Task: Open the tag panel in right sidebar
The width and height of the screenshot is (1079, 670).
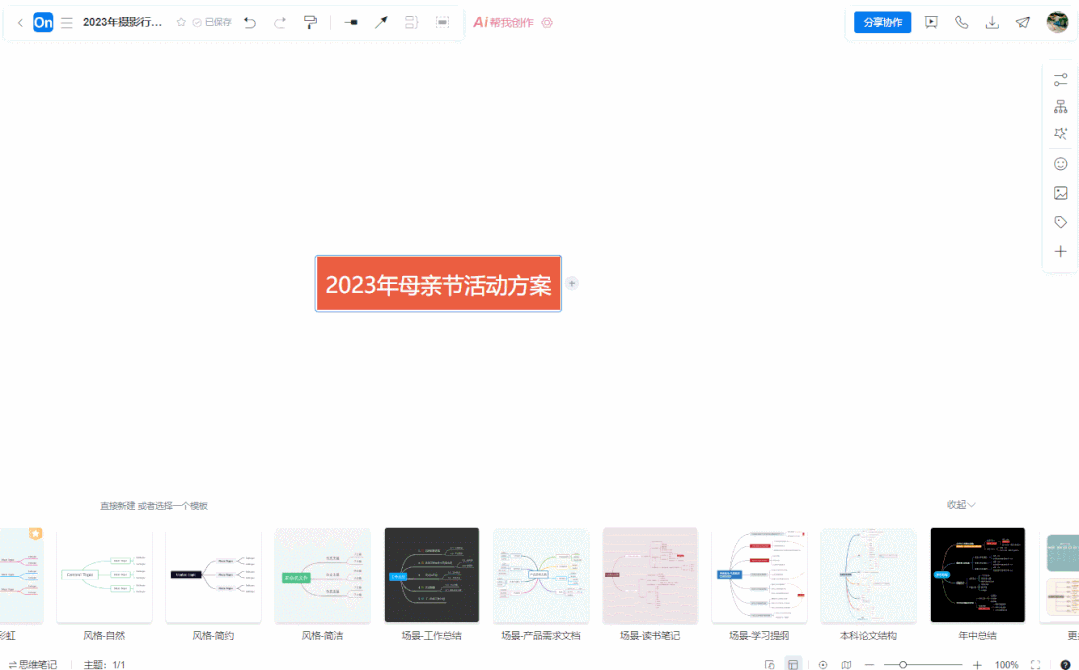Action: pos(1060,221)
